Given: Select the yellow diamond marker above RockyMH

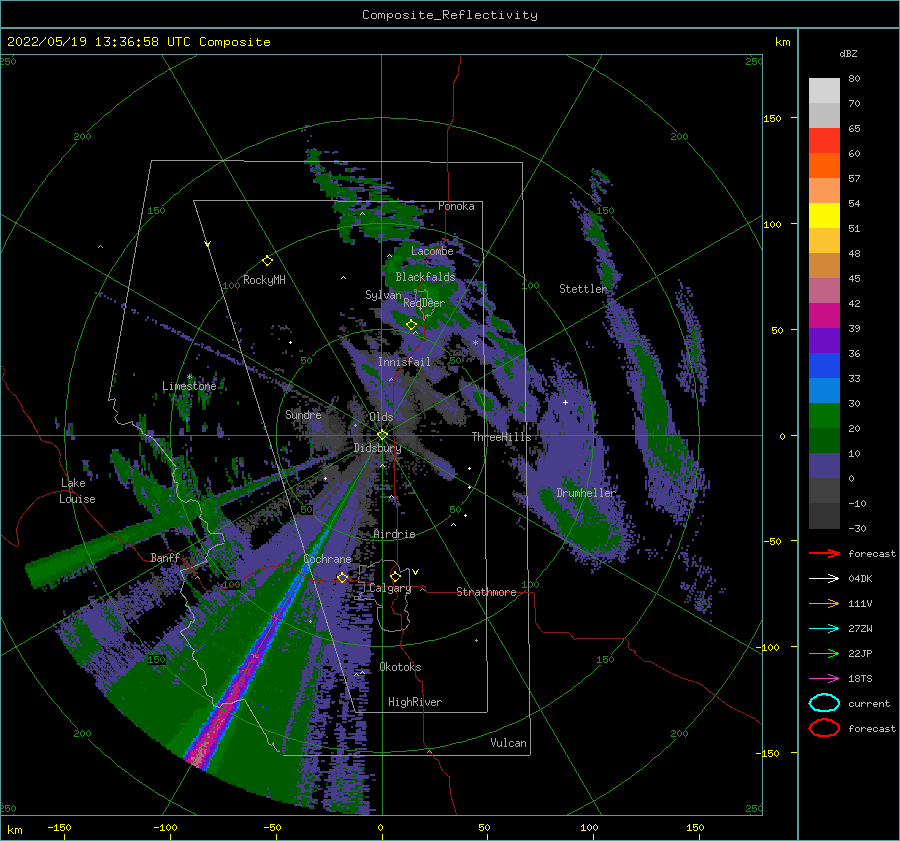Looking at the screenshot, I should click(267, 261).
